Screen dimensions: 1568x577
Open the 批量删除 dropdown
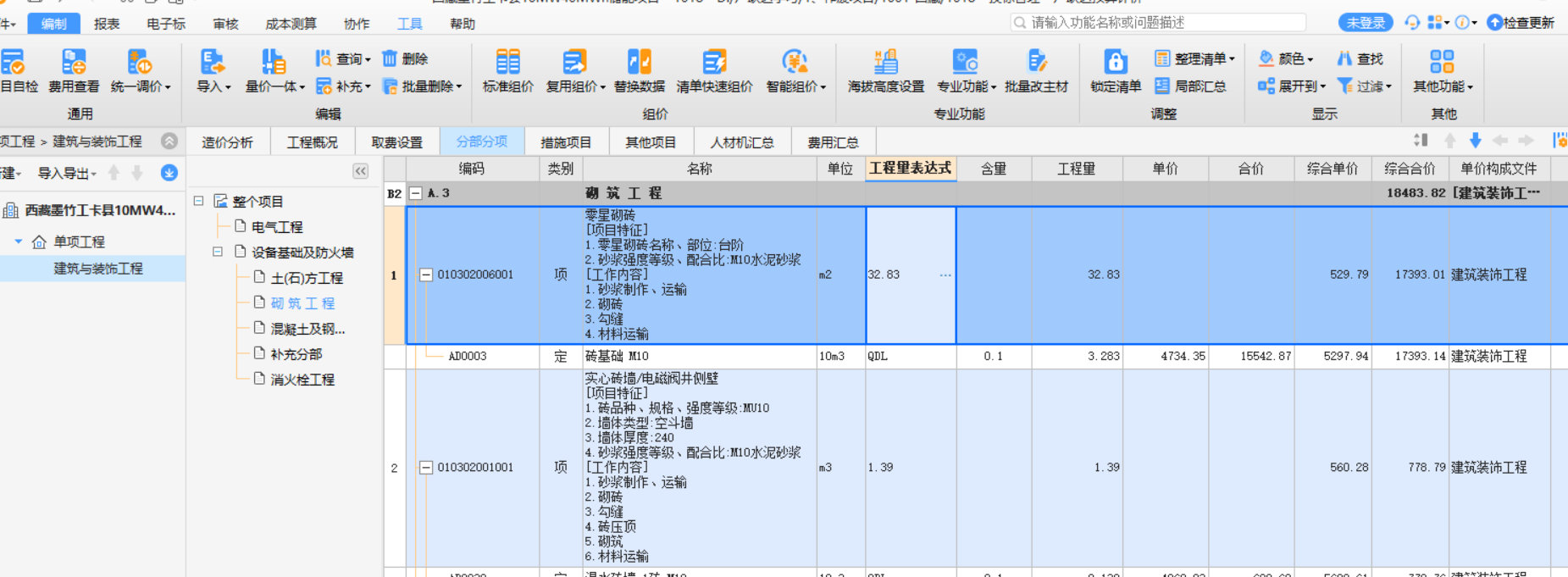[422, 86]
